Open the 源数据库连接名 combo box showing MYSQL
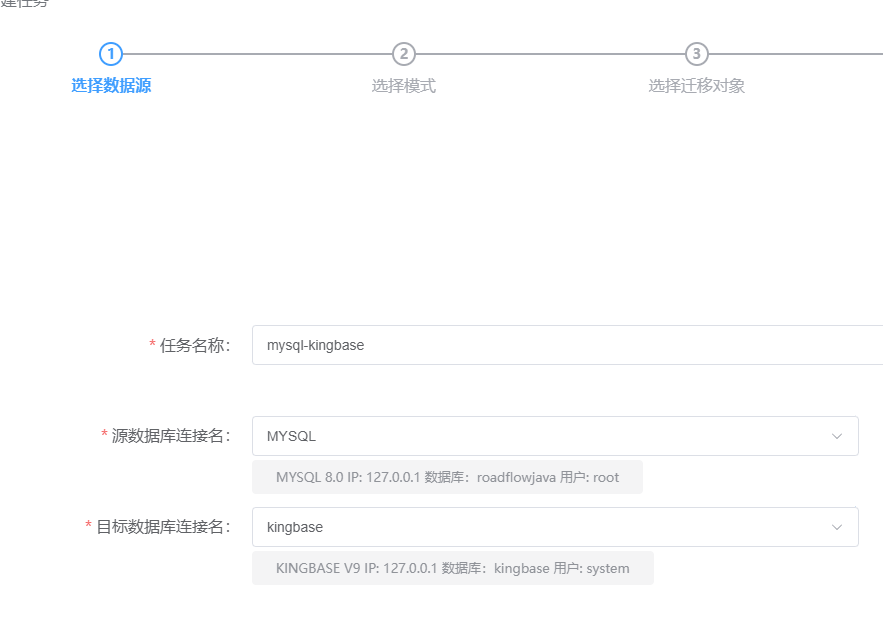The width and height of the screenshot is (883, 631). (x=540, y=436)
